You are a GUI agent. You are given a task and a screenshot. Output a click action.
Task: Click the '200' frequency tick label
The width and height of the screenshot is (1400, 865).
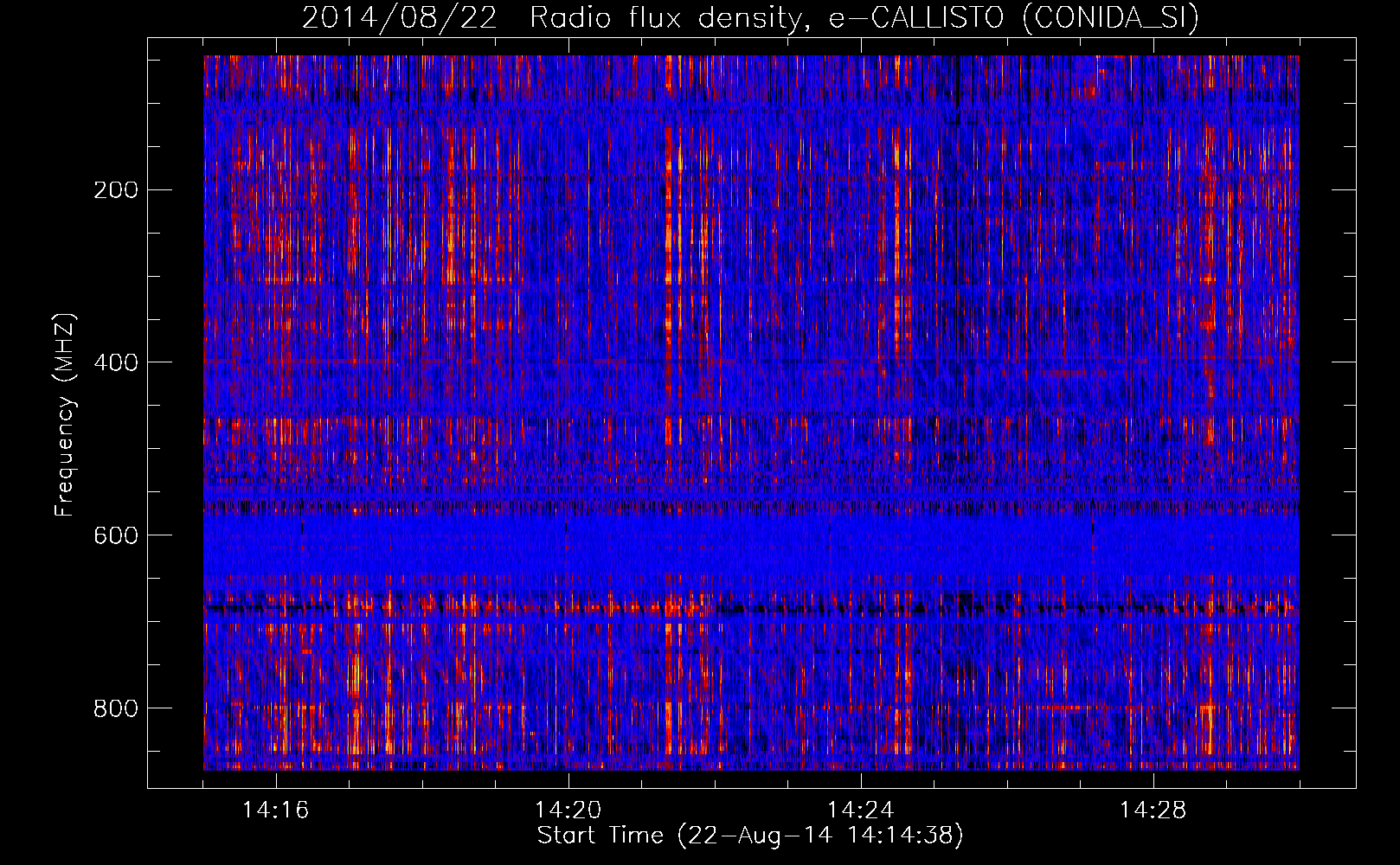click(x=115, y=189)
